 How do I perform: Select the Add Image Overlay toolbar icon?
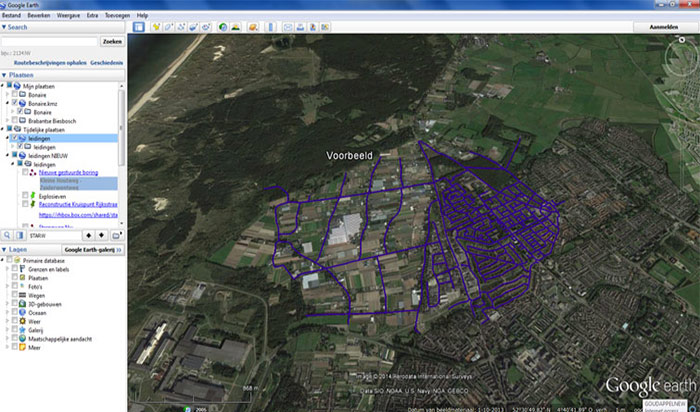pos(194,27)
